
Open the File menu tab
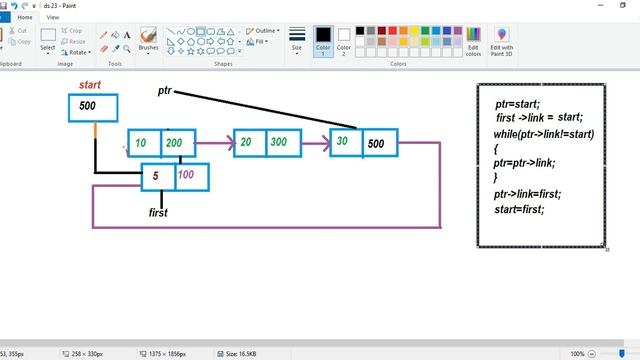(x=4, y=18)
